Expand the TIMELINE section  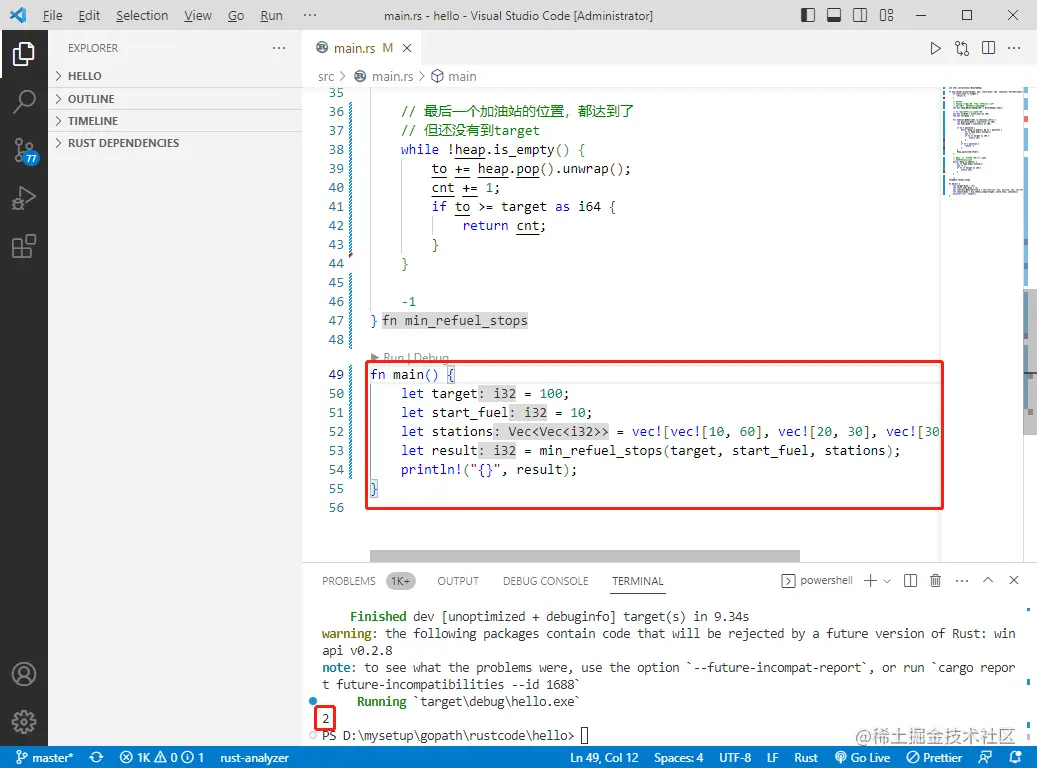pyautogui.click(x=175, y=121)
